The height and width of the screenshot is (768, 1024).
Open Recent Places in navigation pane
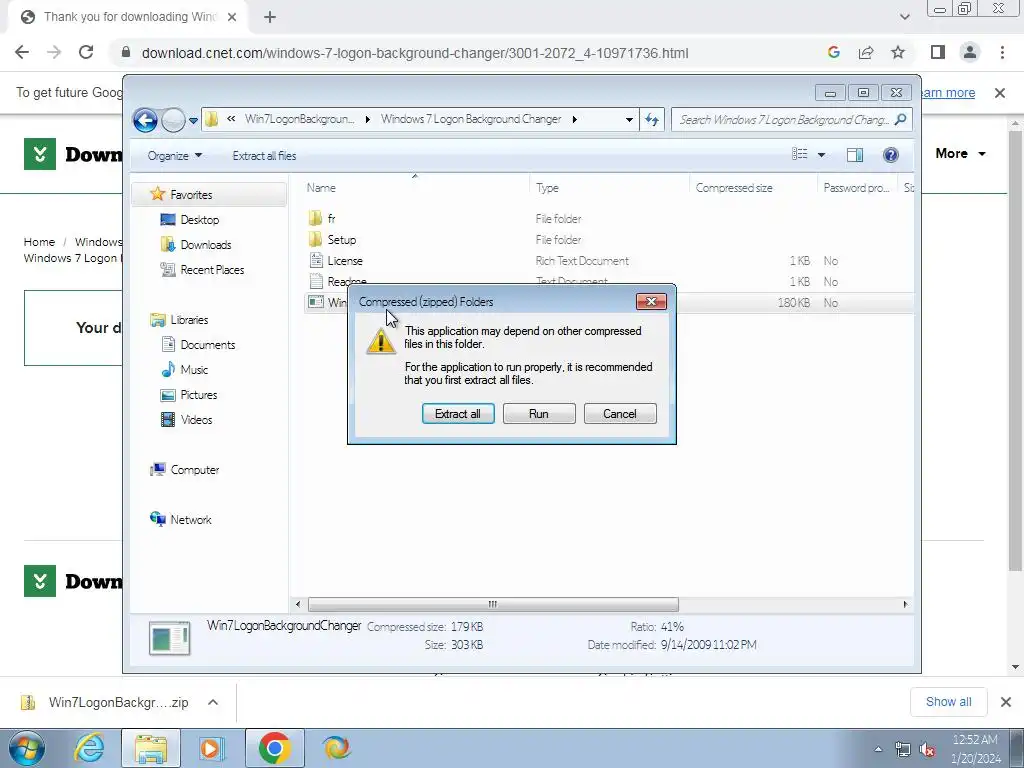212,270
